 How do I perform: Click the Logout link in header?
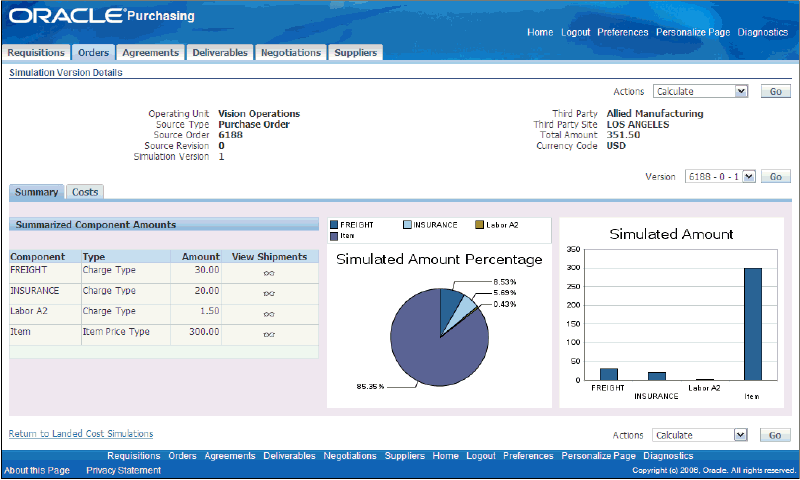(576, 32)
